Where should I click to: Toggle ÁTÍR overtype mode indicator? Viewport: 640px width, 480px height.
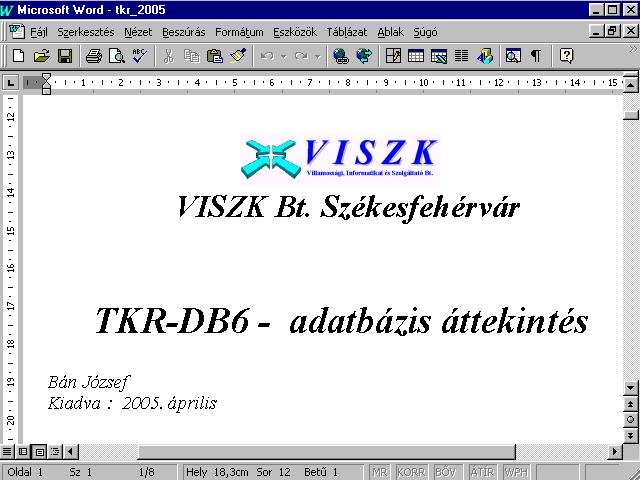coord(482,472)
